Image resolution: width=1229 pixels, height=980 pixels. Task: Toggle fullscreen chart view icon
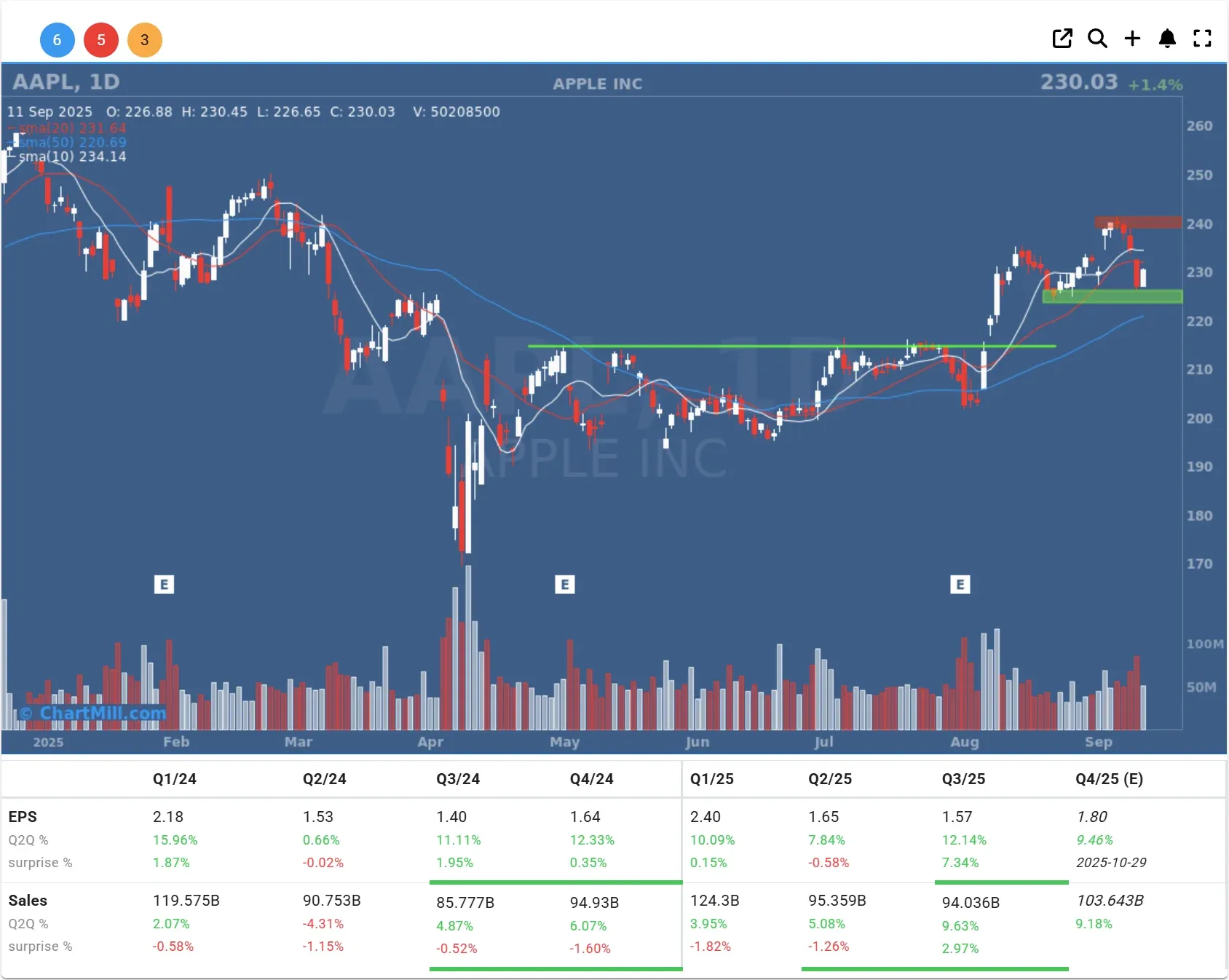click(x=1202, y=39)
